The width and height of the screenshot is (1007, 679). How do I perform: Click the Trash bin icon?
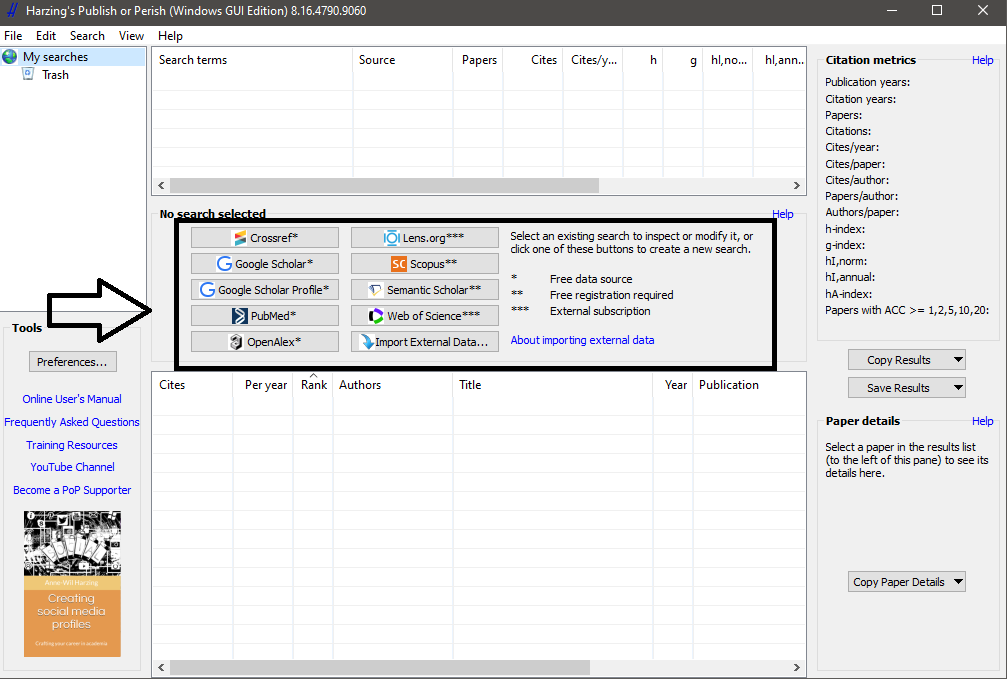[x=28, y=74]
